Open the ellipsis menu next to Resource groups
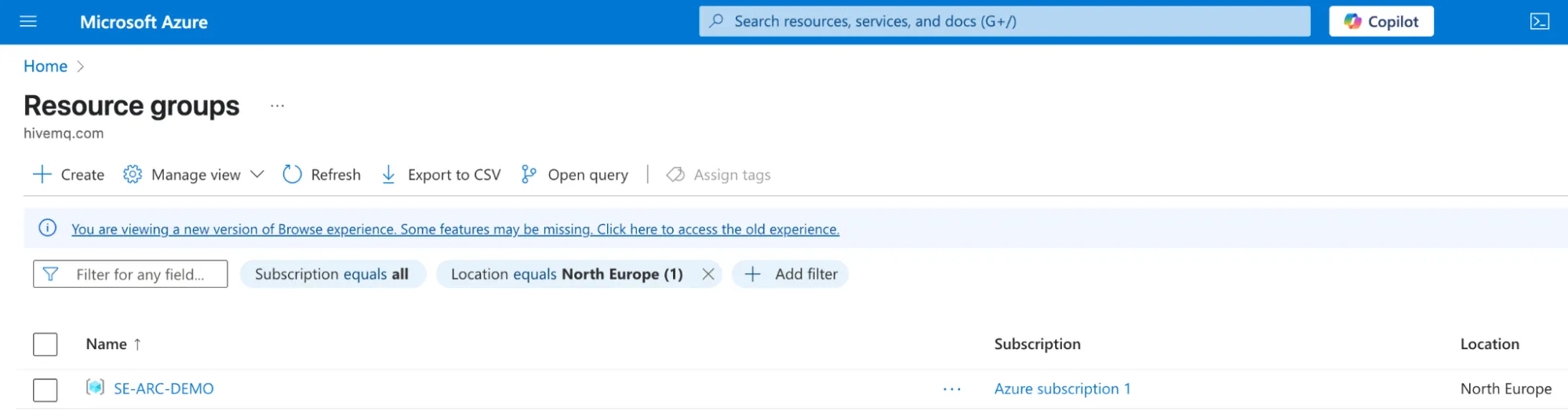The height and width of the screenshot is (419, 1568). tap(278, 105)
